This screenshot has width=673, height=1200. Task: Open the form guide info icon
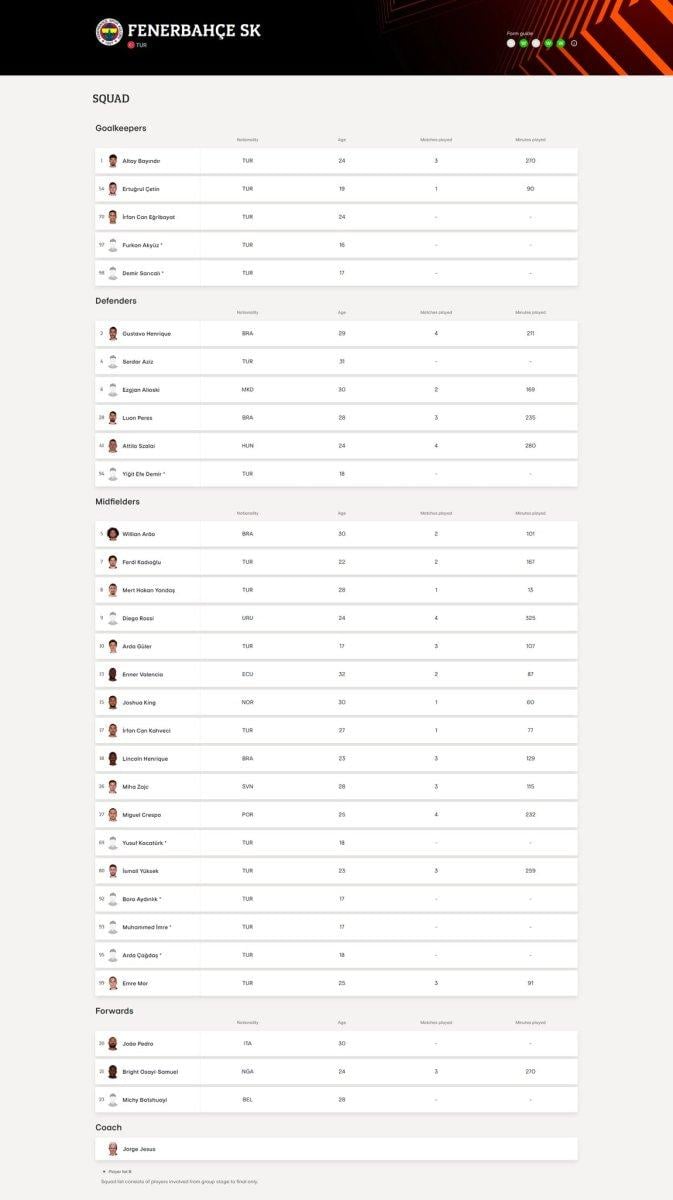574,43
